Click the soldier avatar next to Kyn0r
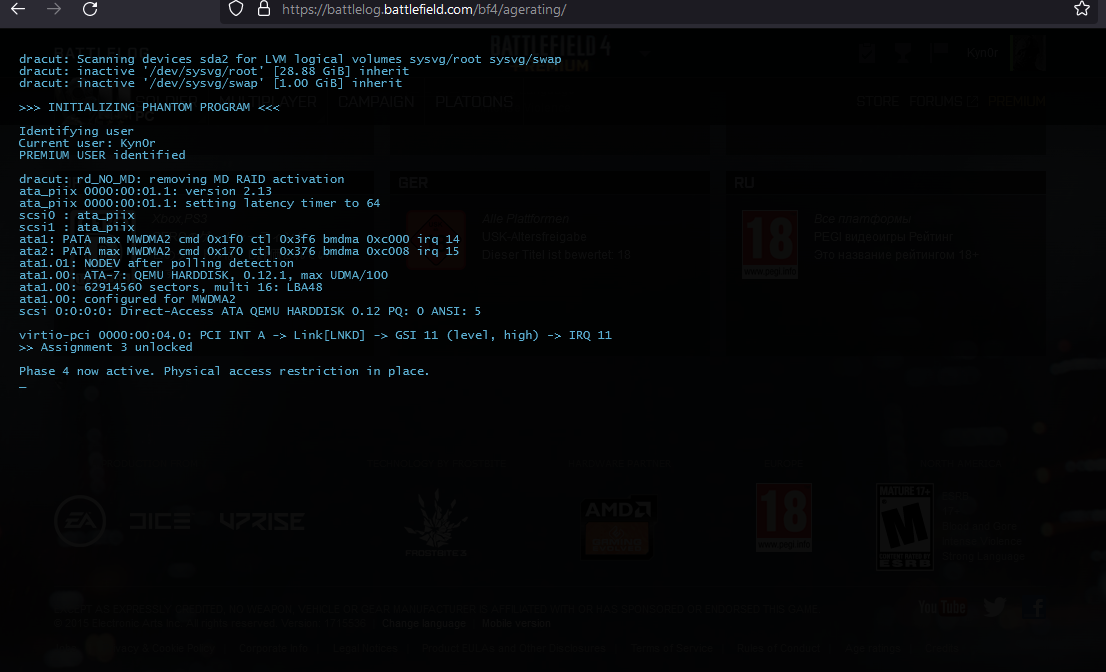This screenshot has width=1106, height=672. click(1028, 53)
